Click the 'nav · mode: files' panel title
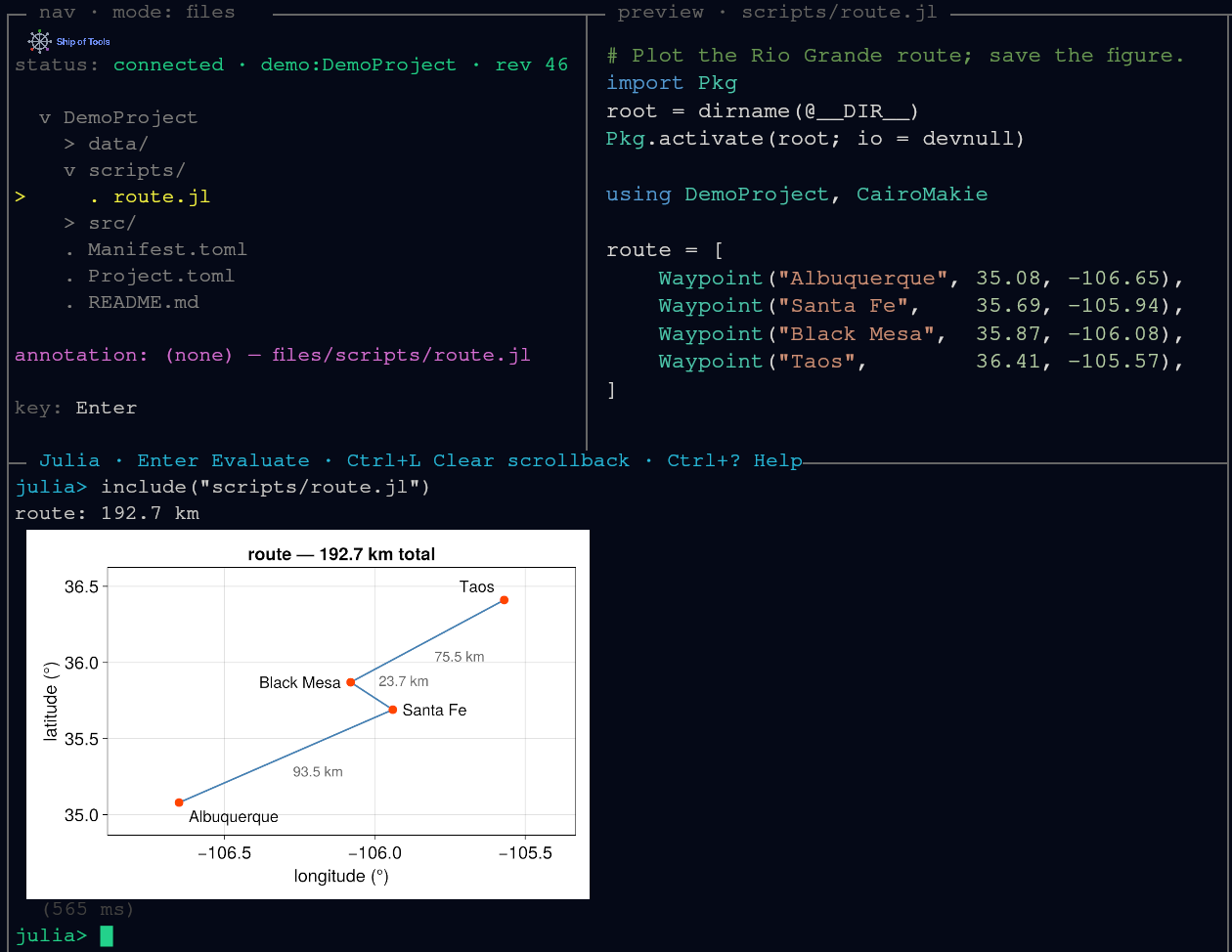The height and width of the screenshot is (952, 1232). click(x=137, y=13)
